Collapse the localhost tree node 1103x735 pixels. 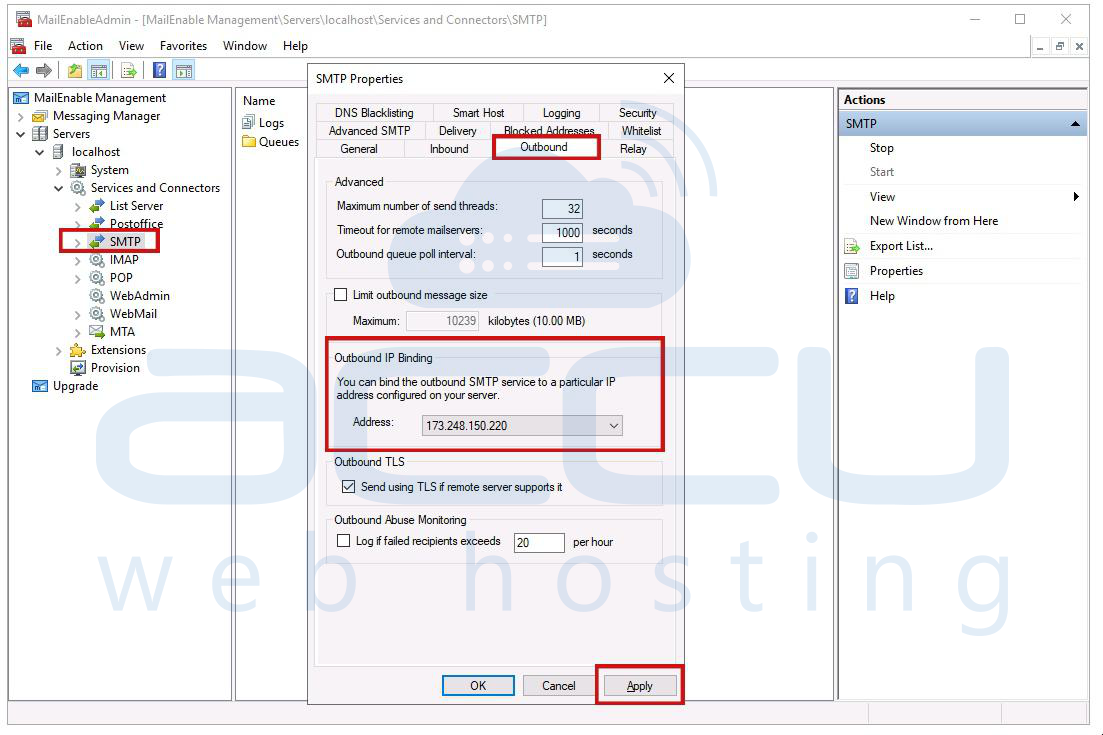39,152
